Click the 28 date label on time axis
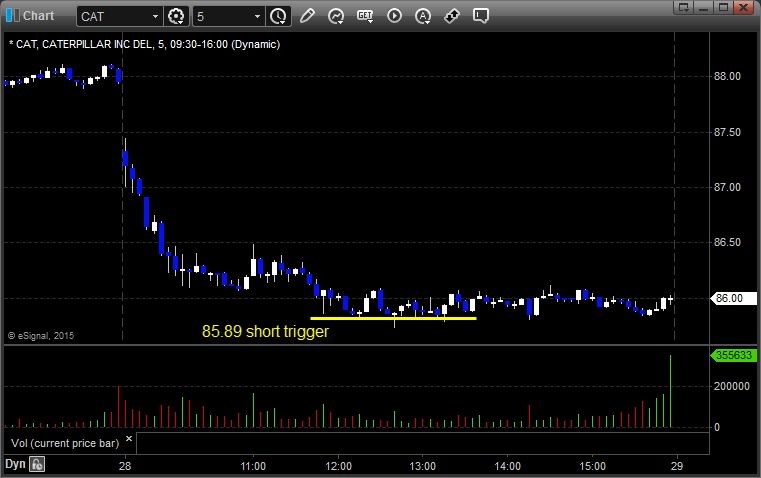Viewport: 761px width, 478px height. (125, 466)
